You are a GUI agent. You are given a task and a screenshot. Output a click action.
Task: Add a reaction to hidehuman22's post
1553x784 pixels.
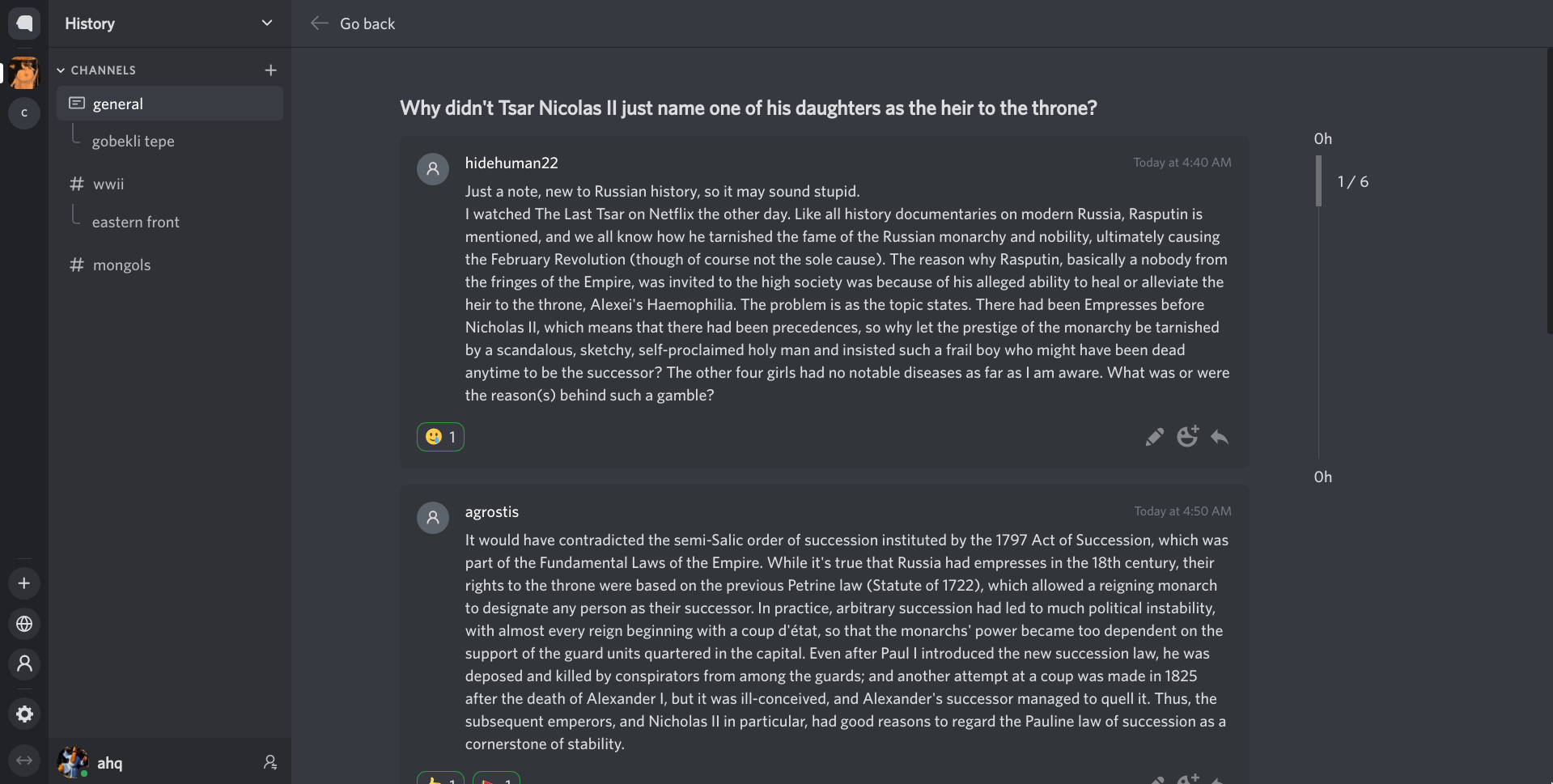point(1187,437)
